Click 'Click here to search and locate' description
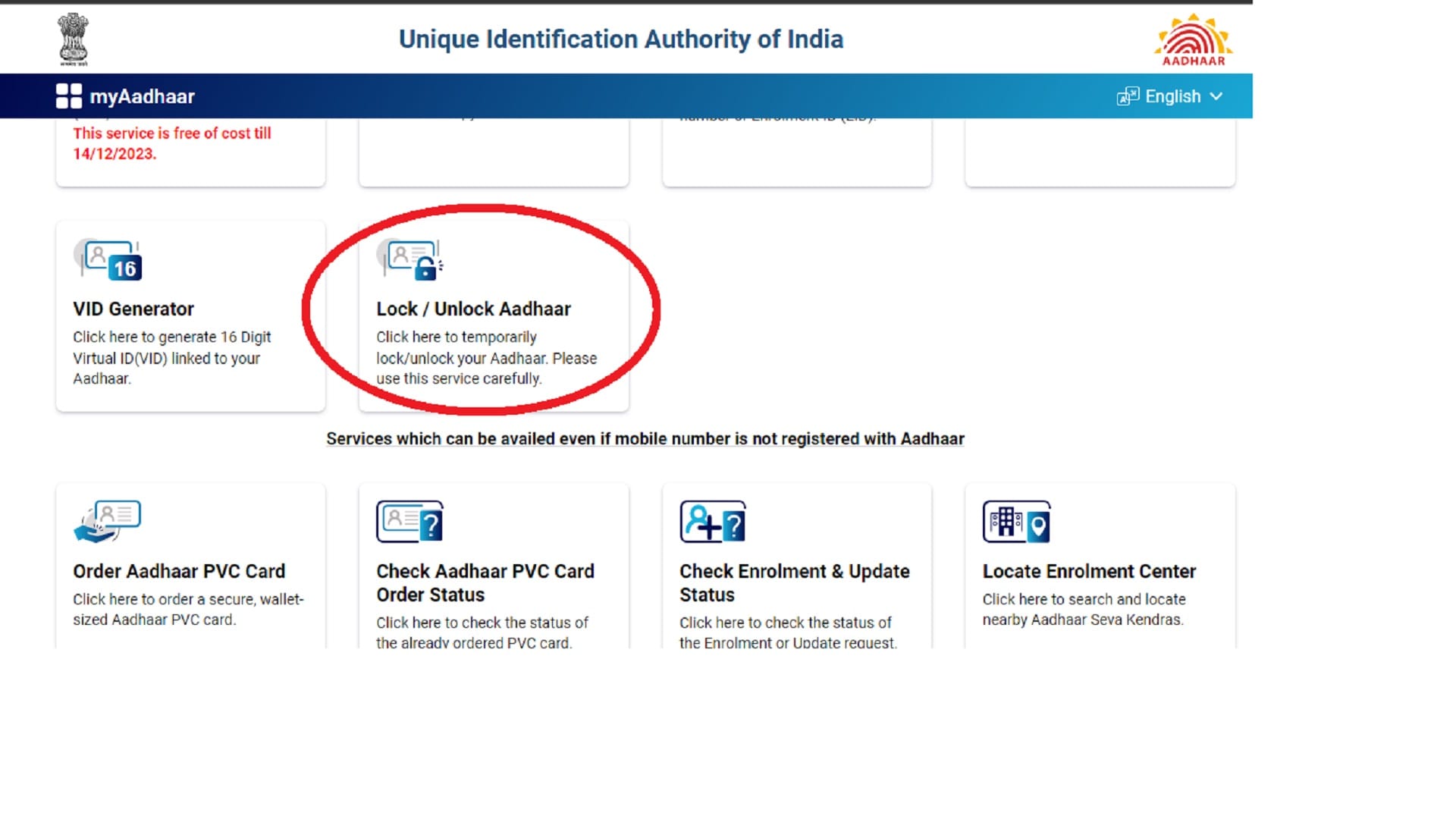 [1084, 609]
